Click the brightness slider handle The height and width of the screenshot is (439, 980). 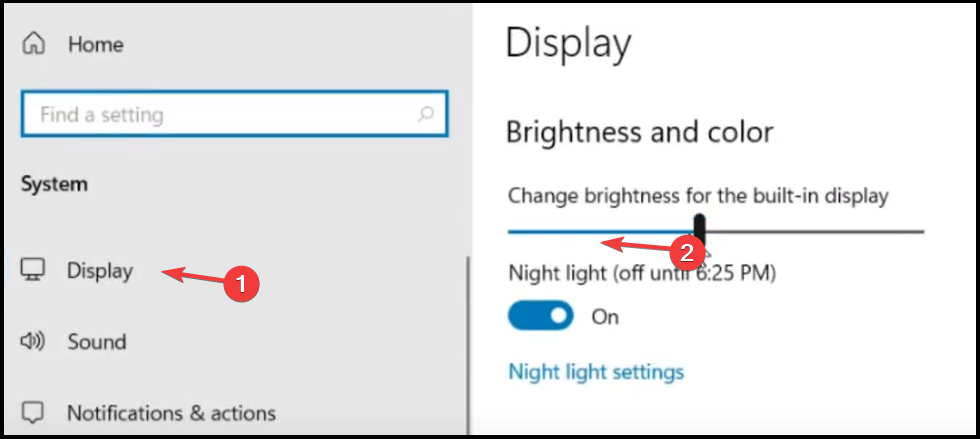699,231
